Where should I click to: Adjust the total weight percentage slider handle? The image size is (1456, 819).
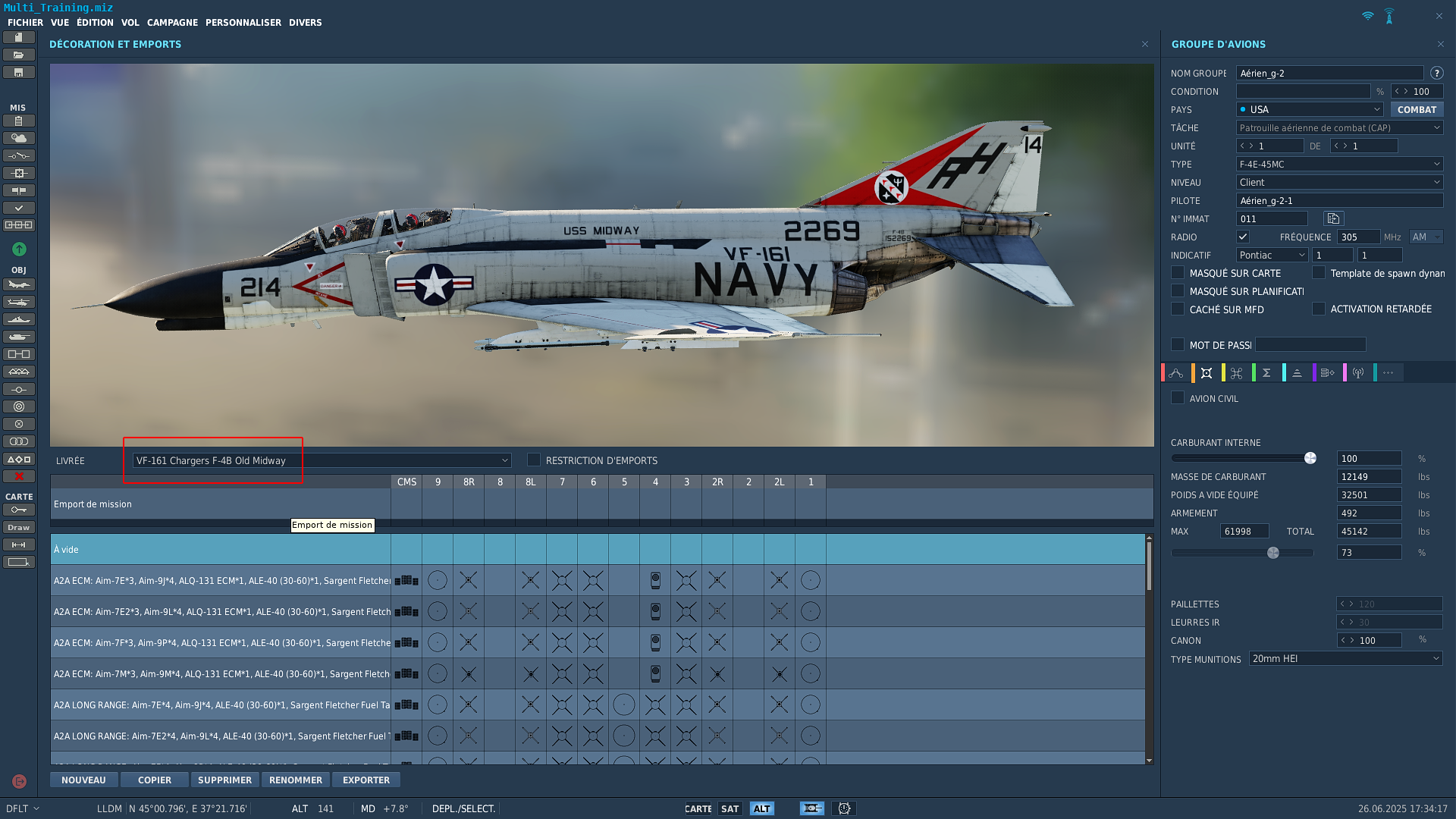pos(1273,552)
